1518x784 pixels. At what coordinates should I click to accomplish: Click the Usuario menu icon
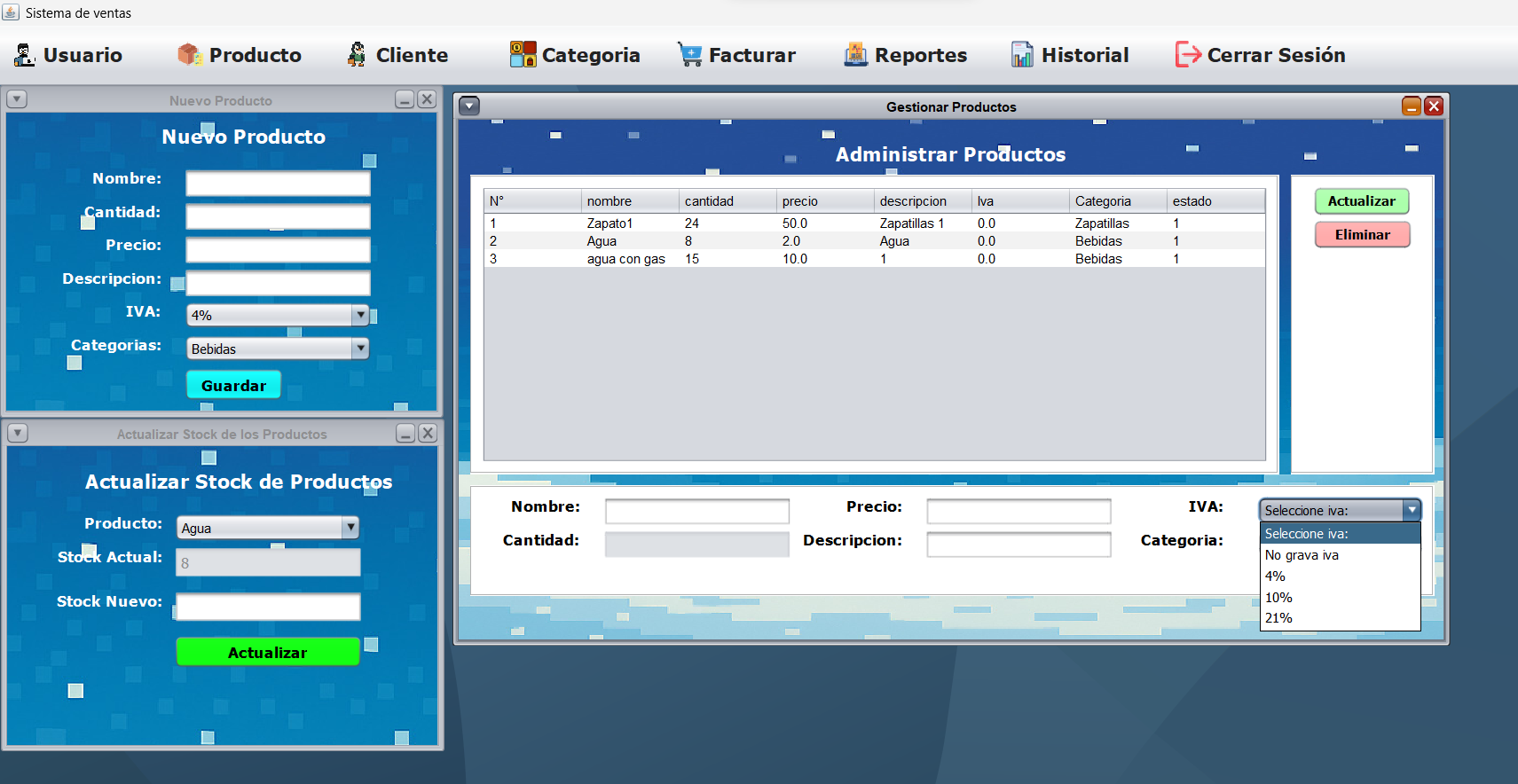click(25, 55)
